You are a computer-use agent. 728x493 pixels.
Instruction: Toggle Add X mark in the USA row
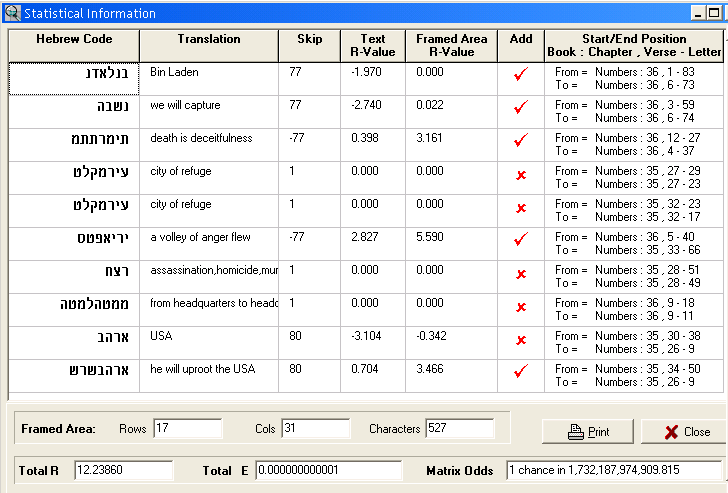point(521,340)
